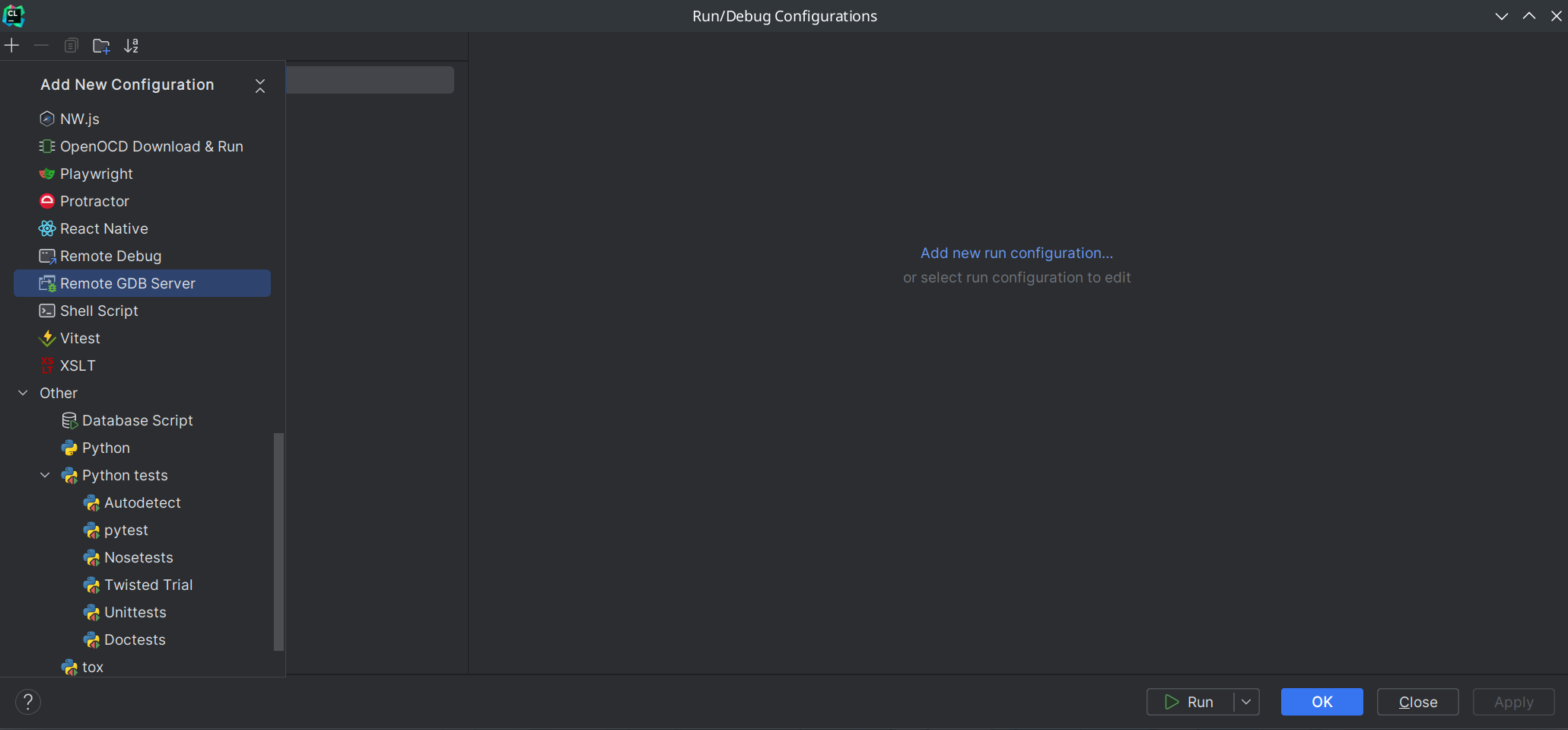Click the title bar up arrow button
This screenshot has height=730, width=1568.
1528,16
